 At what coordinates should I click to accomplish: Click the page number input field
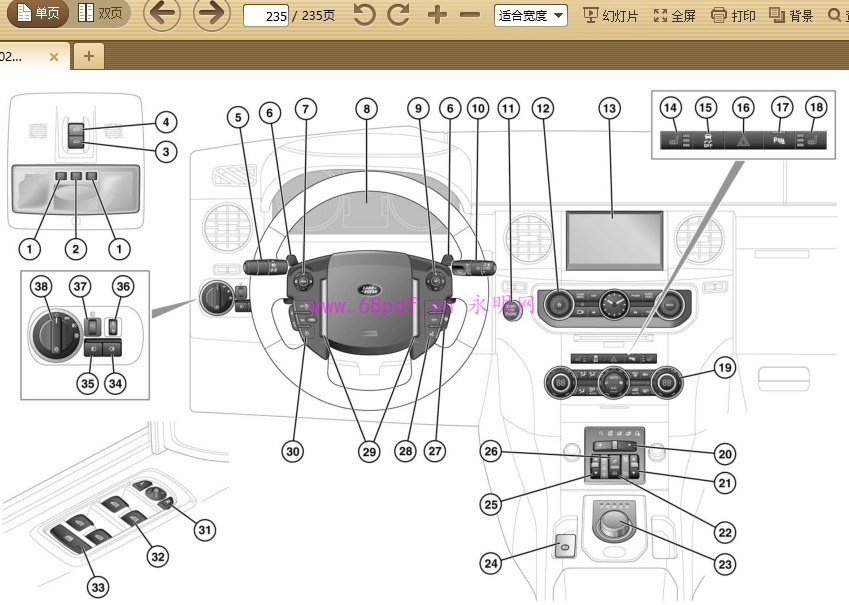(x=265, y=16)
